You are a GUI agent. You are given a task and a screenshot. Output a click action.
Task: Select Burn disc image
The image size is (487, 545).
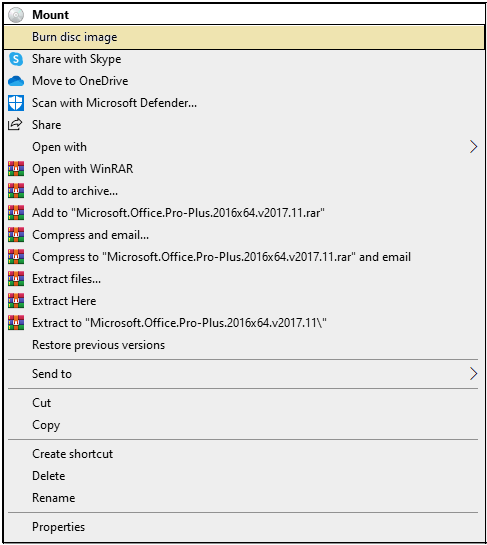click(x=244, y=37)
